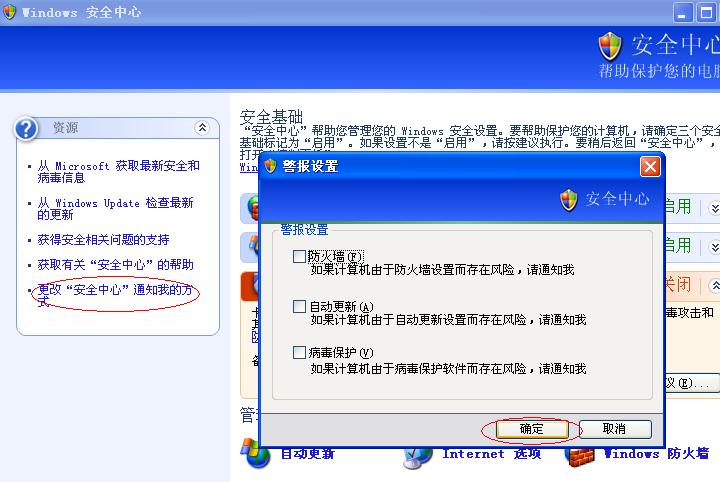The width and height of the screenshot is (720, 482).
Task: Click the 建议(E)... button behind the dialog
Action: click(x=692, y=383)
